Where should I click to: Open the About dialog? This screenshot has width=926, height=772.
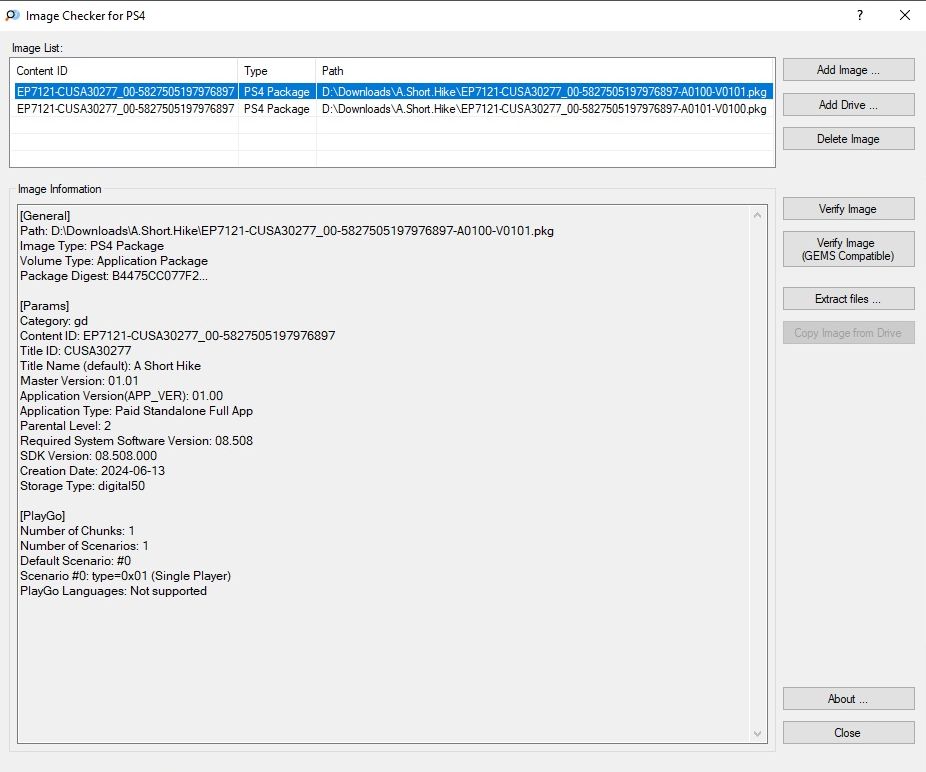pyautogui.click(x=848, y=699)
